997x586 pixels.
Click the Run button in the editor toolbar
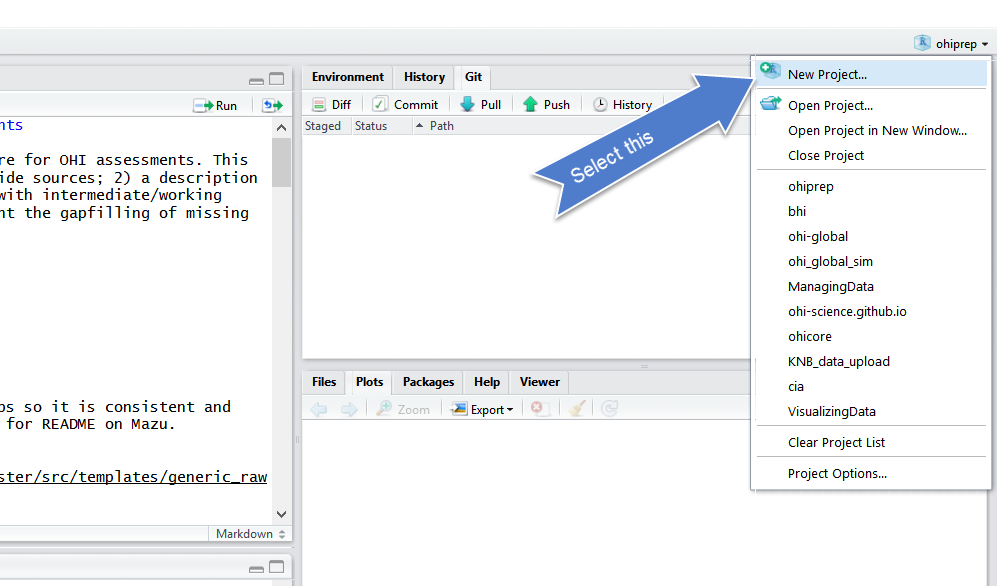pyautogui.click(x=216, y=106)
